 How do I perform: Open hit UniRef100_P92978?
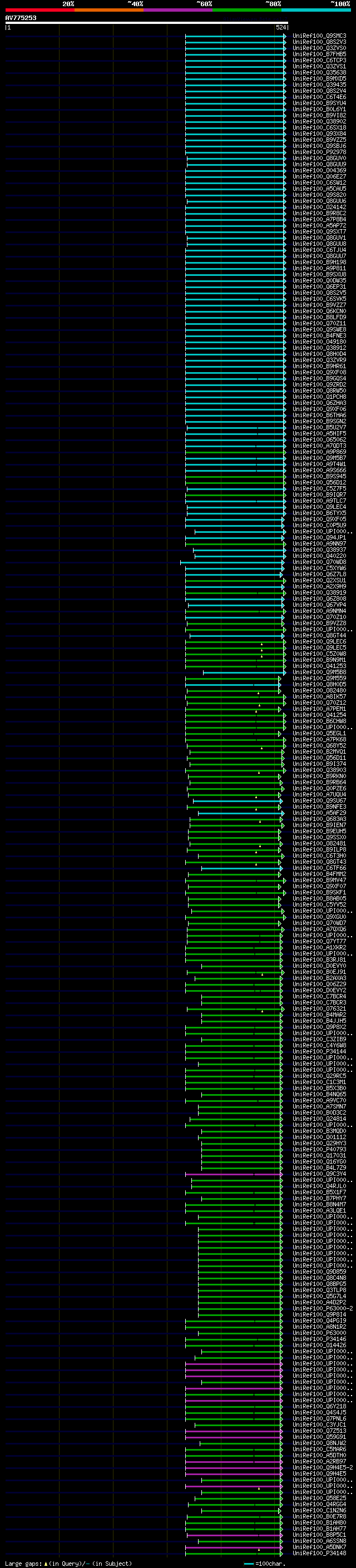click(x=319, y=152)
